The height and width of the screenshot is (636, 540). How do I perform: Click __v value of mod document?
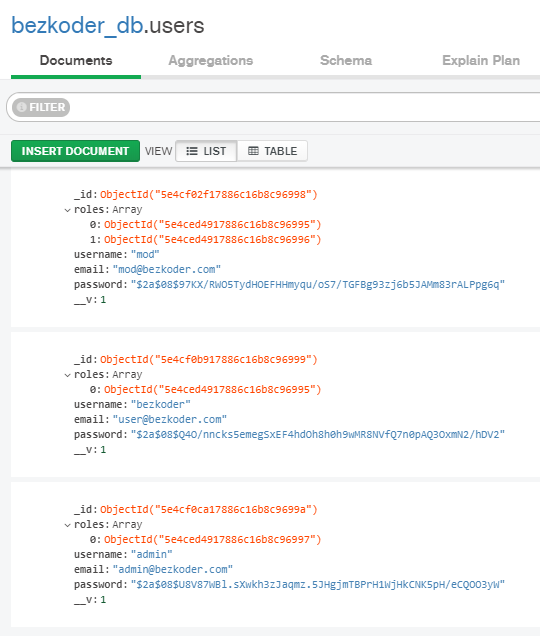point(103,300)
